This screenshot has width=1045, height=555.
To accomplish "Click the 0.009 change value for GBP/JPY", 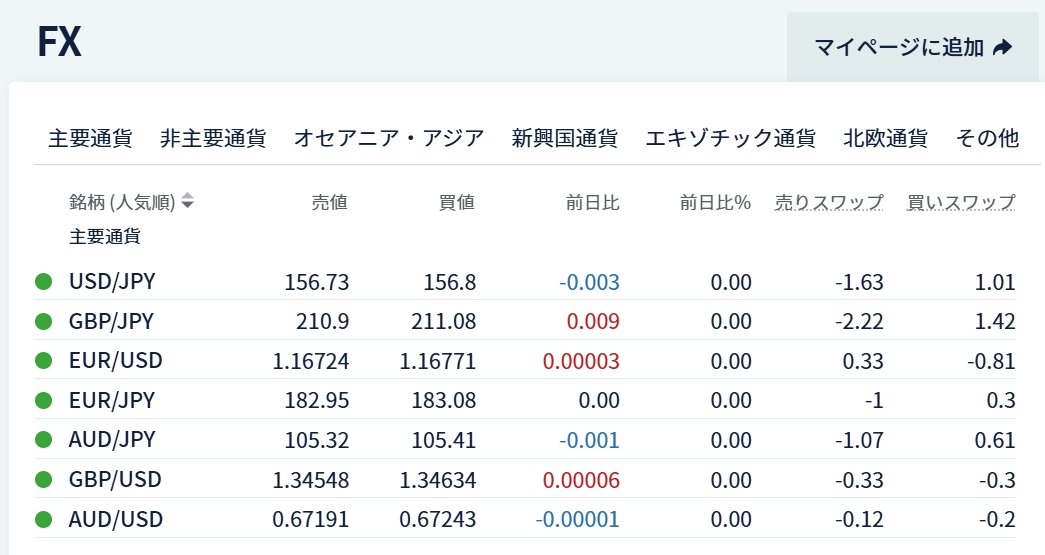I will [593, 322].
